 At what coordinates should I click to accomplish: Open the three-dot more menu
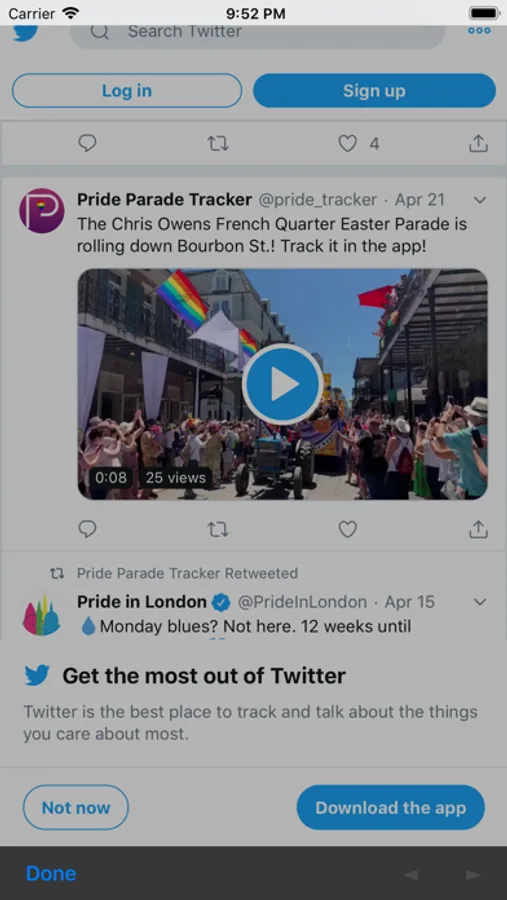pyautogui.click(x=479, y=31)
